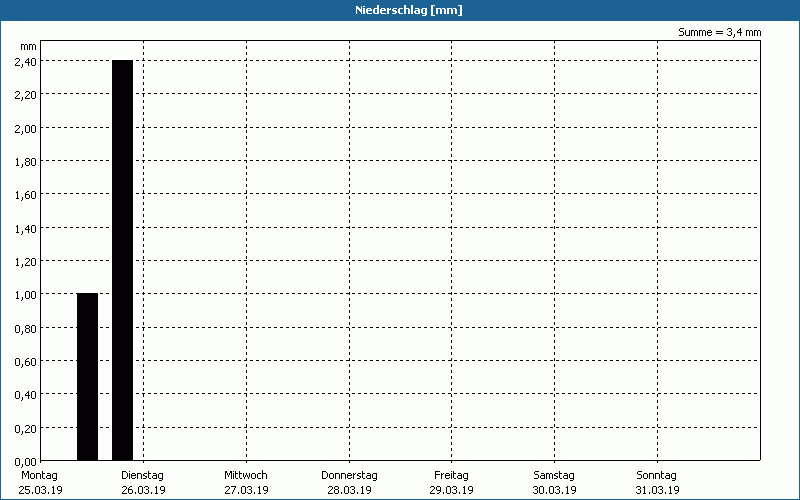Click the Montag day label
Screen dimensions: 800x500
(39, 476)
